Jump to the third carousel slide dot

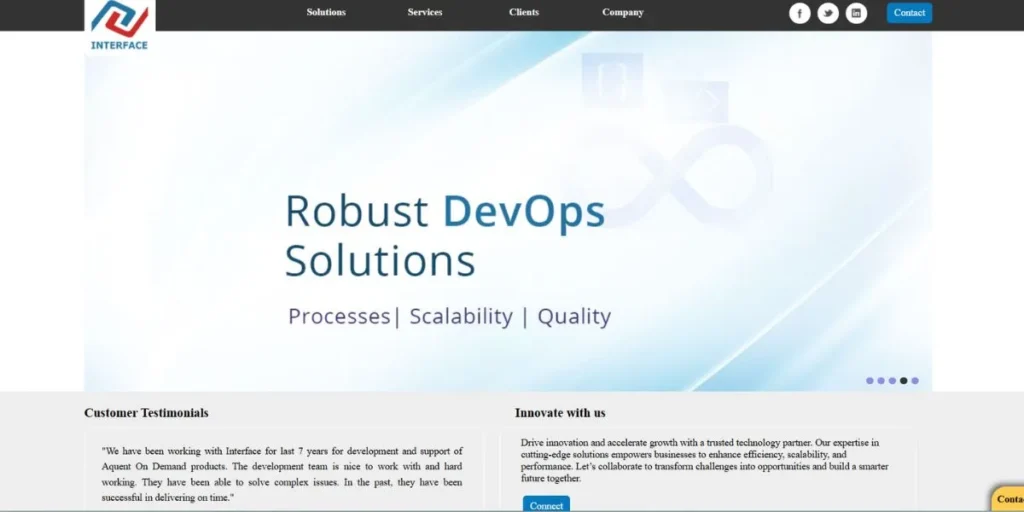tap(892, 381)
